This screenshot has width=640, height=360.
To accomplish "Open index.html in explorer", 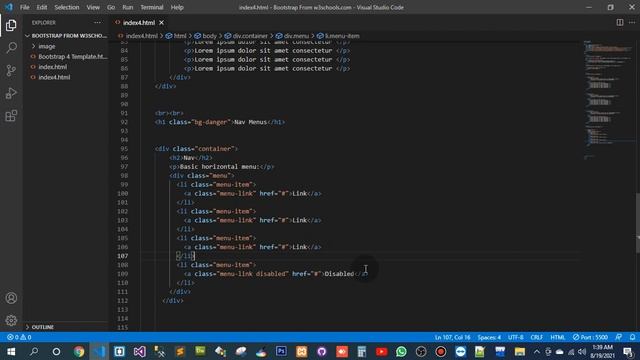I will pyautogui.click(x=53, y=67).
